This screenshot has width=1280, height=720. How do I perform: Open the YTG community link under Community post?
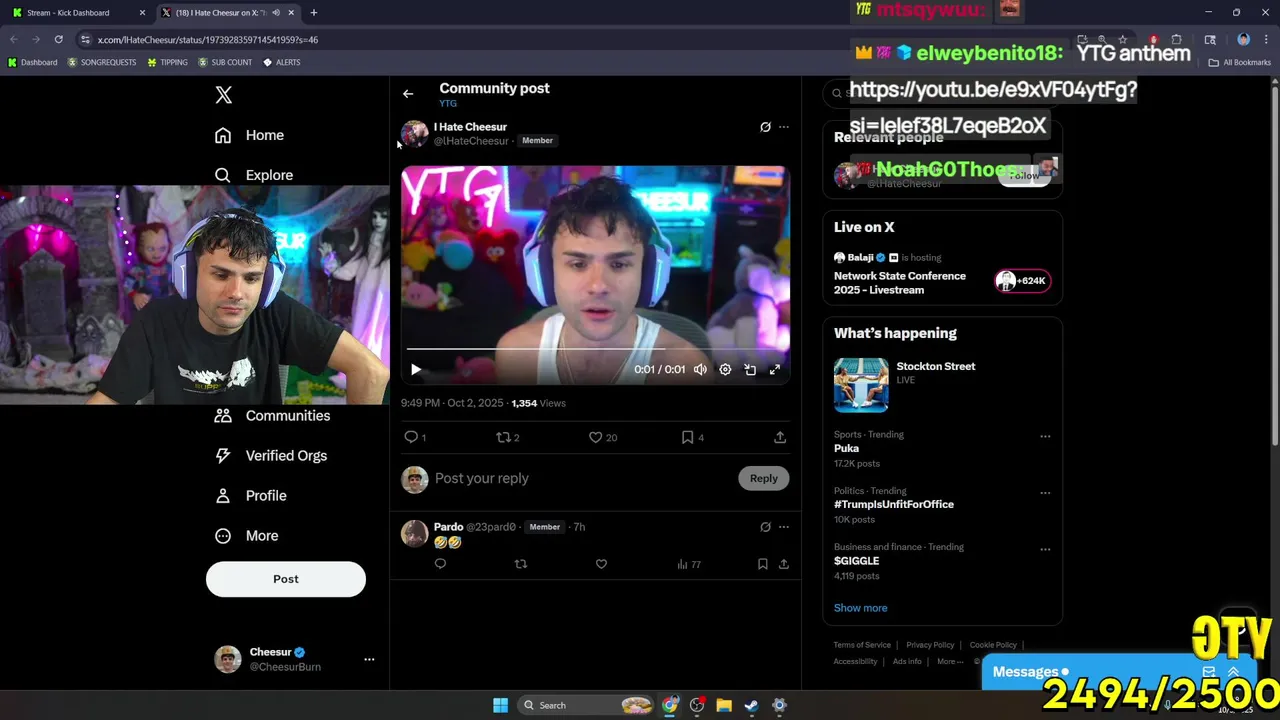click(x=448, y=104)
